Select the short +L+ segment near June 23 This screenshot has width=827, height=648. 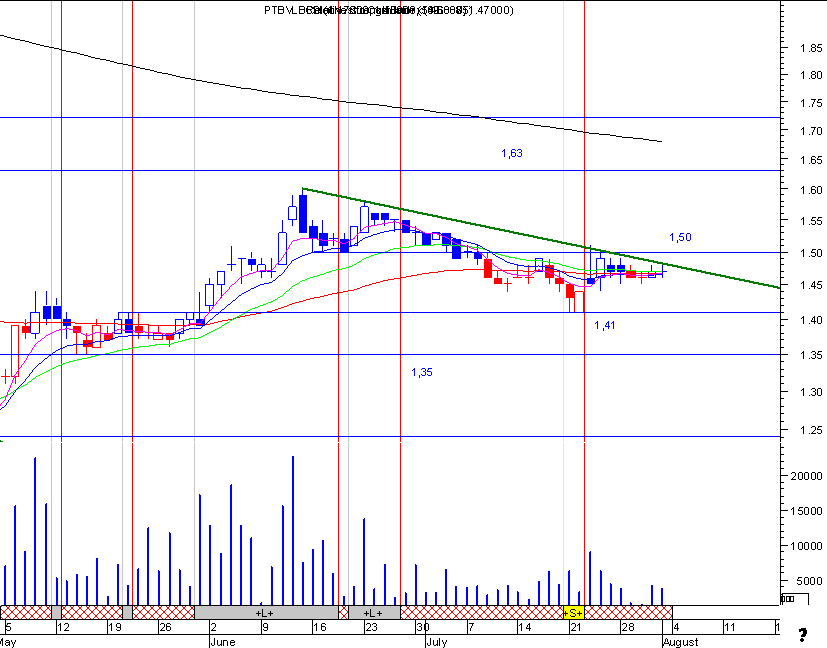374,613
